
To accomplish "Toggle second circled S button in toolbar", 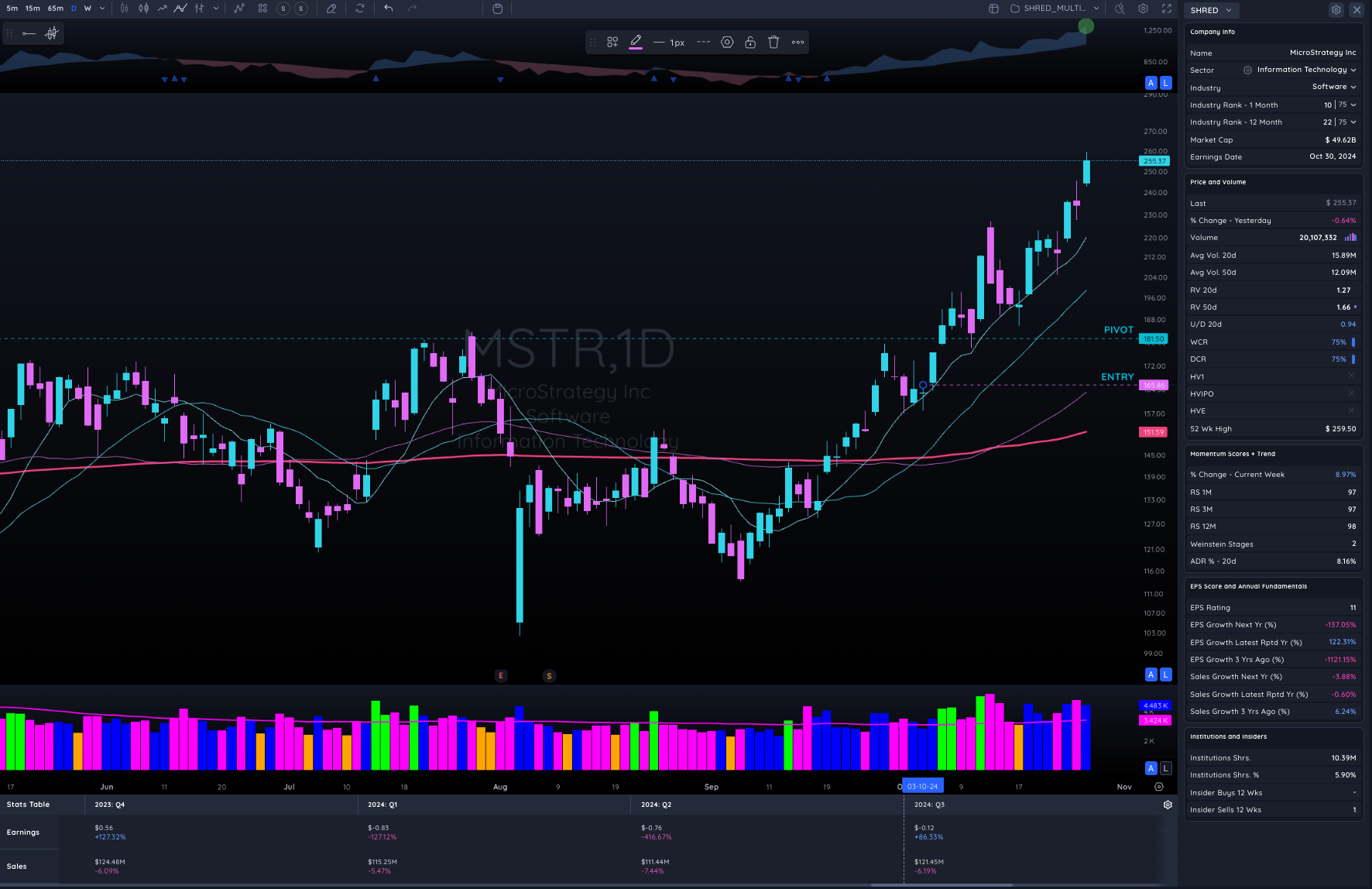I will coord(301,9).
